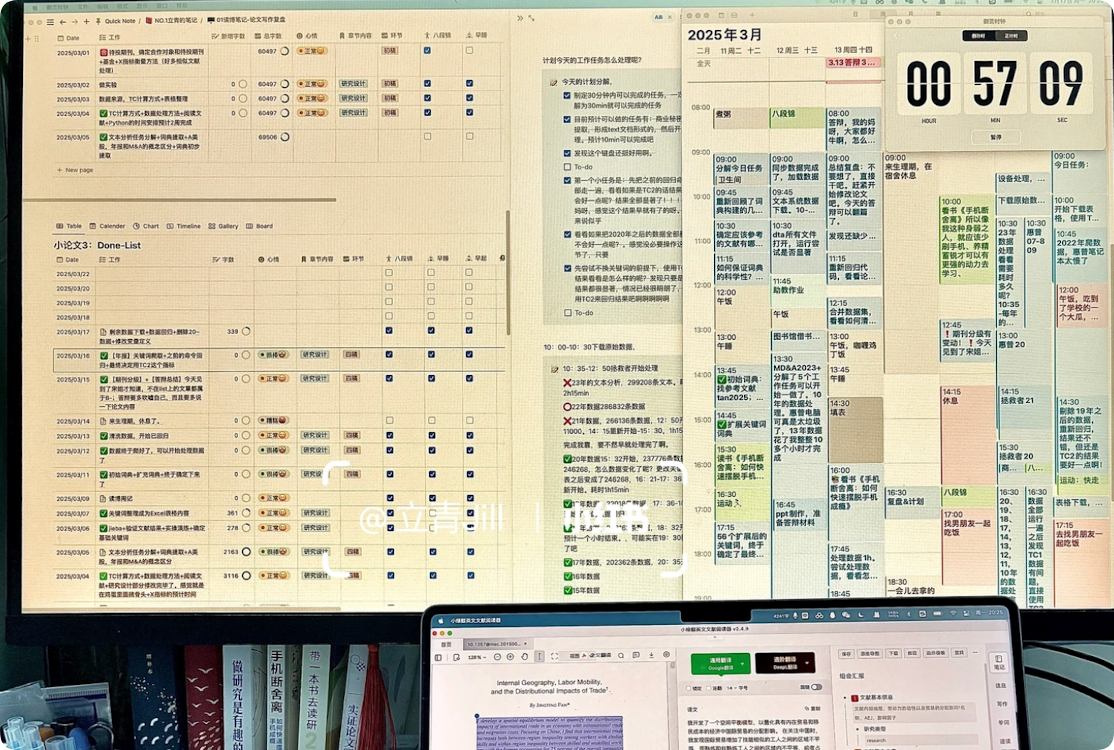Image resolution: width=1114 pixels, height=750 pixels.
Task: Open 心情 select for the 2025/03/01 row
Action: click(312, 50)
